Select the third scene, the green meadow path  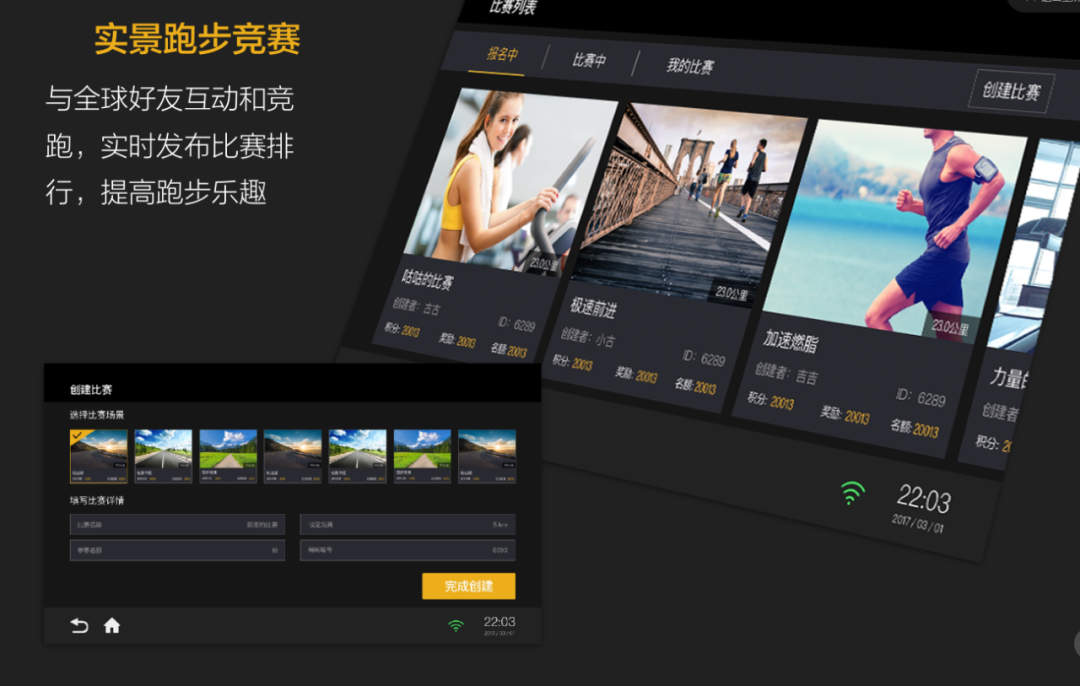(x=228, y=456)
